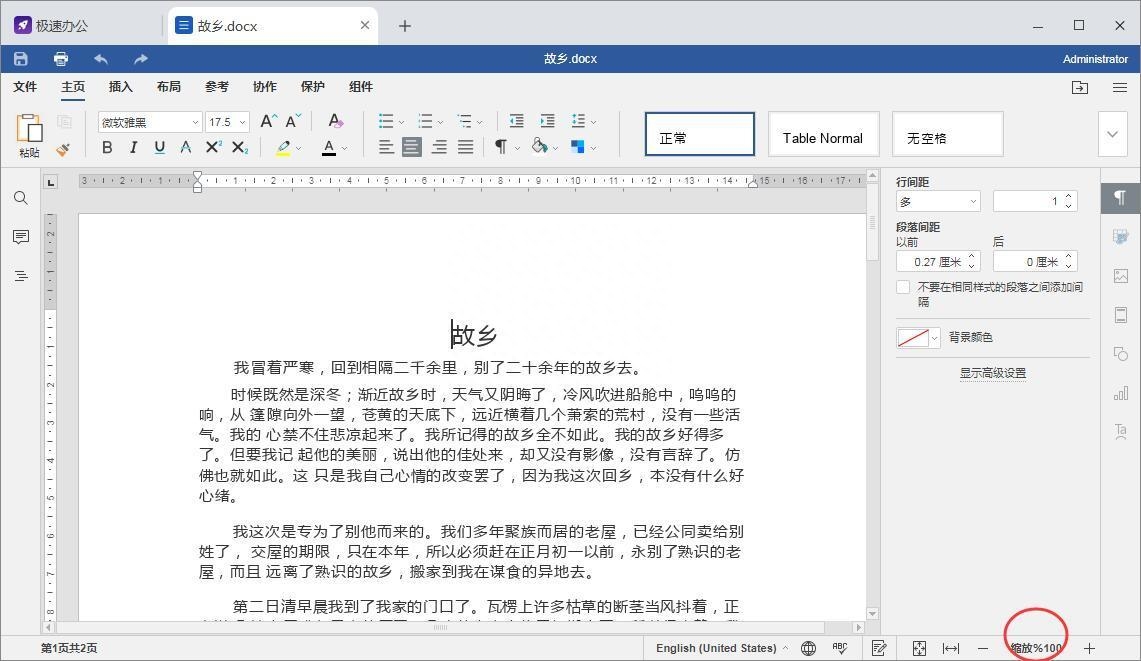Open the shape settings panel on the right sidebar
This screenshot has width=1141, height=661.
(1120, 353)
